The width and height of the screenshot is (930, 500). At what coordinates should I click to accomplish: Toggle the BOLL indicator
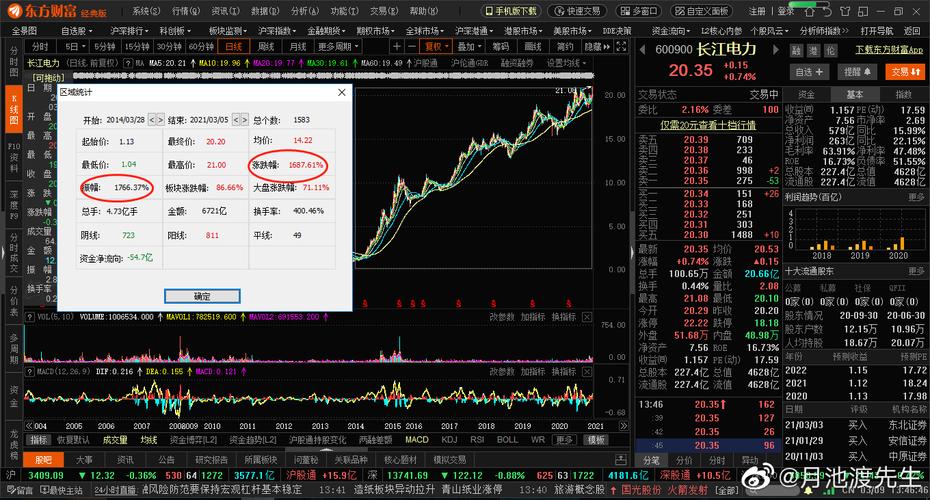coord(507,440)
